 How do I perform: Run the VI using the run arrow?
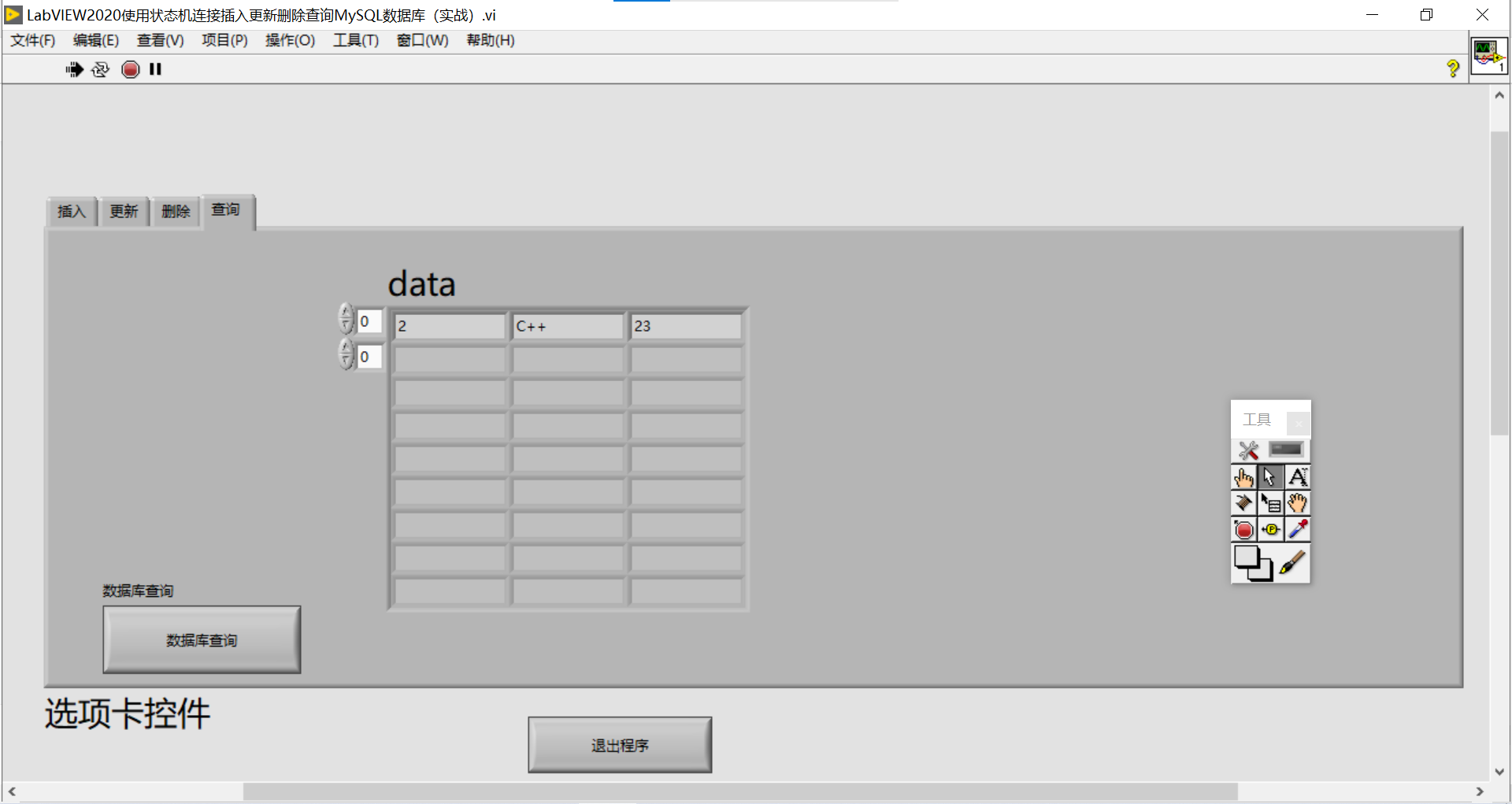tap(73, 69)
